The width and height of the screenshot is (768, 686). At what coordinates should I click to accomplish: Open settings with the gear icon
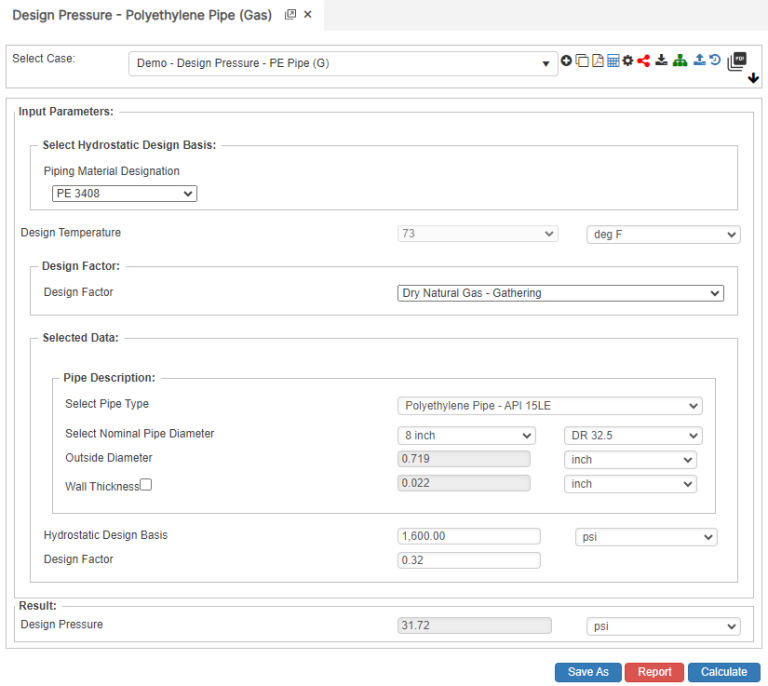pos(628,61)
